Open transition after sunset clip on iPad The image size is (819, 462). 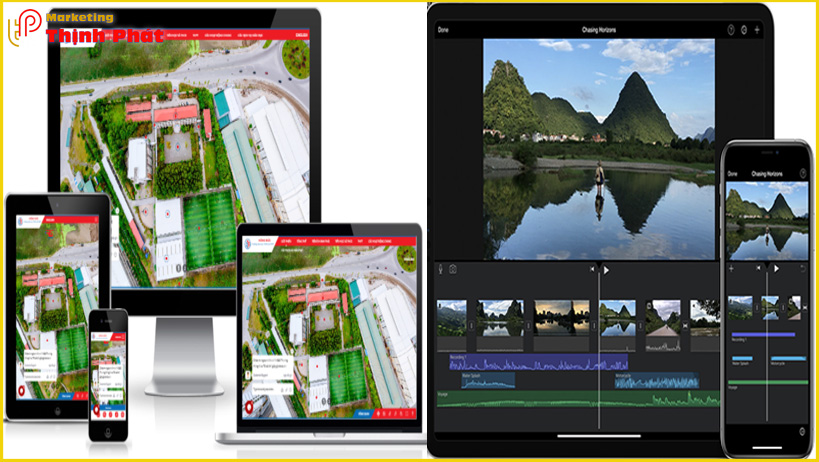coord(594,326)
